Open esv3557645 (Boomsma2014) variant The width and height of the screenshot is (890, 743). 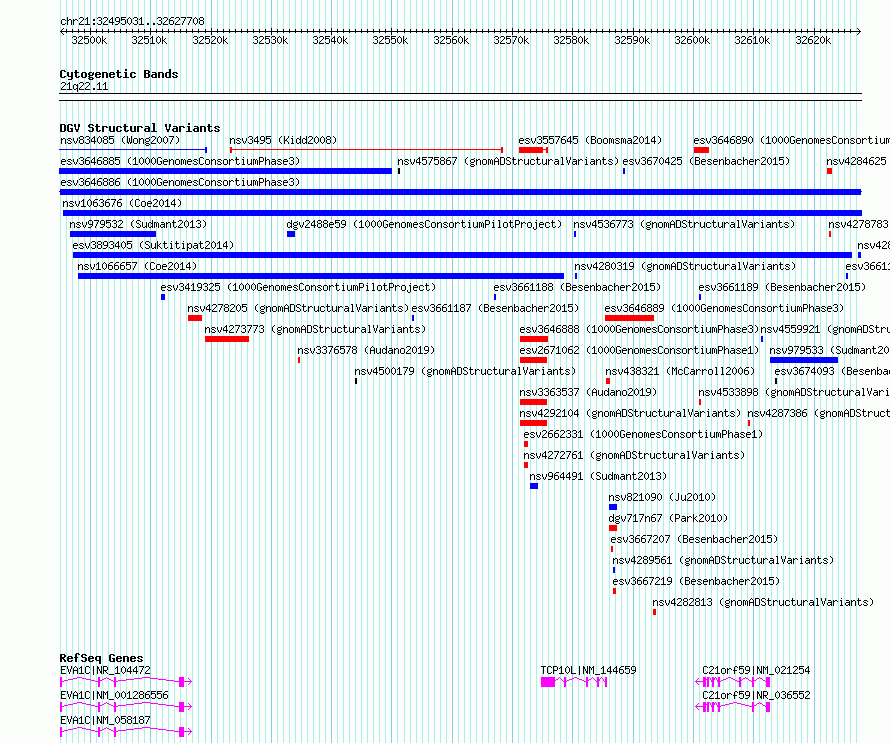[590, 140]
